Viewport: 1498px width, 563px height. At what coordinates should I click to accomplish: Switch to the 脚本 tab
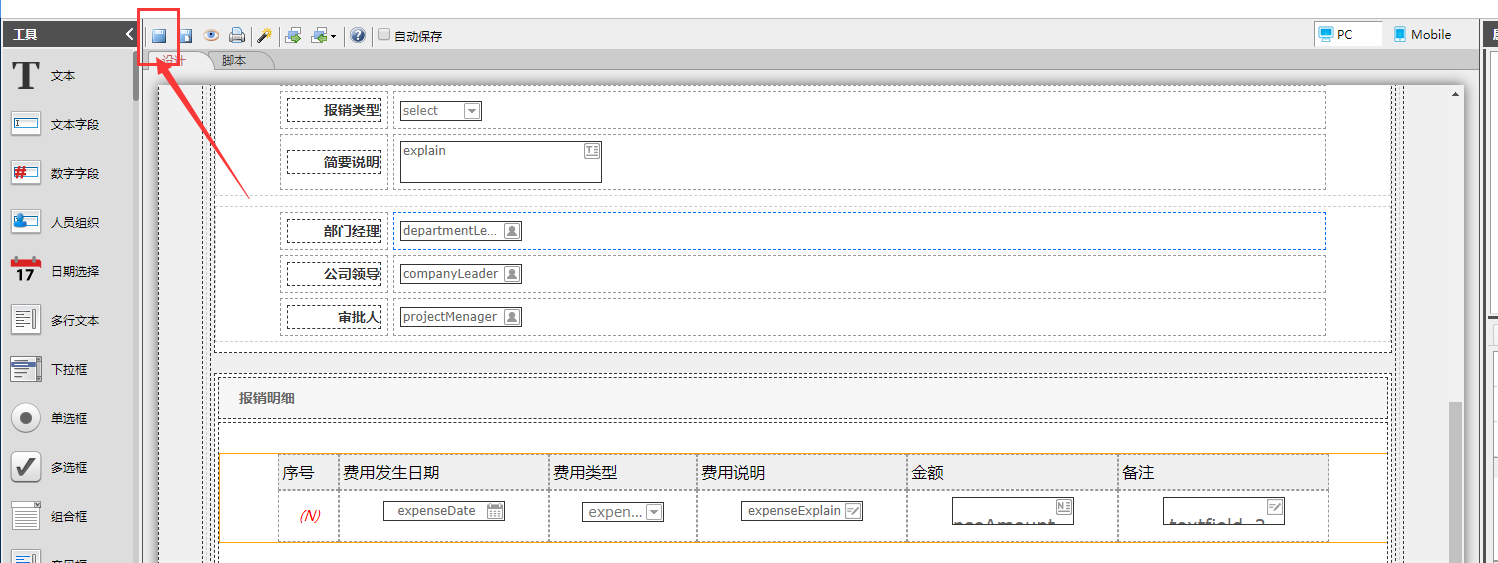click(x=234, y=60)
